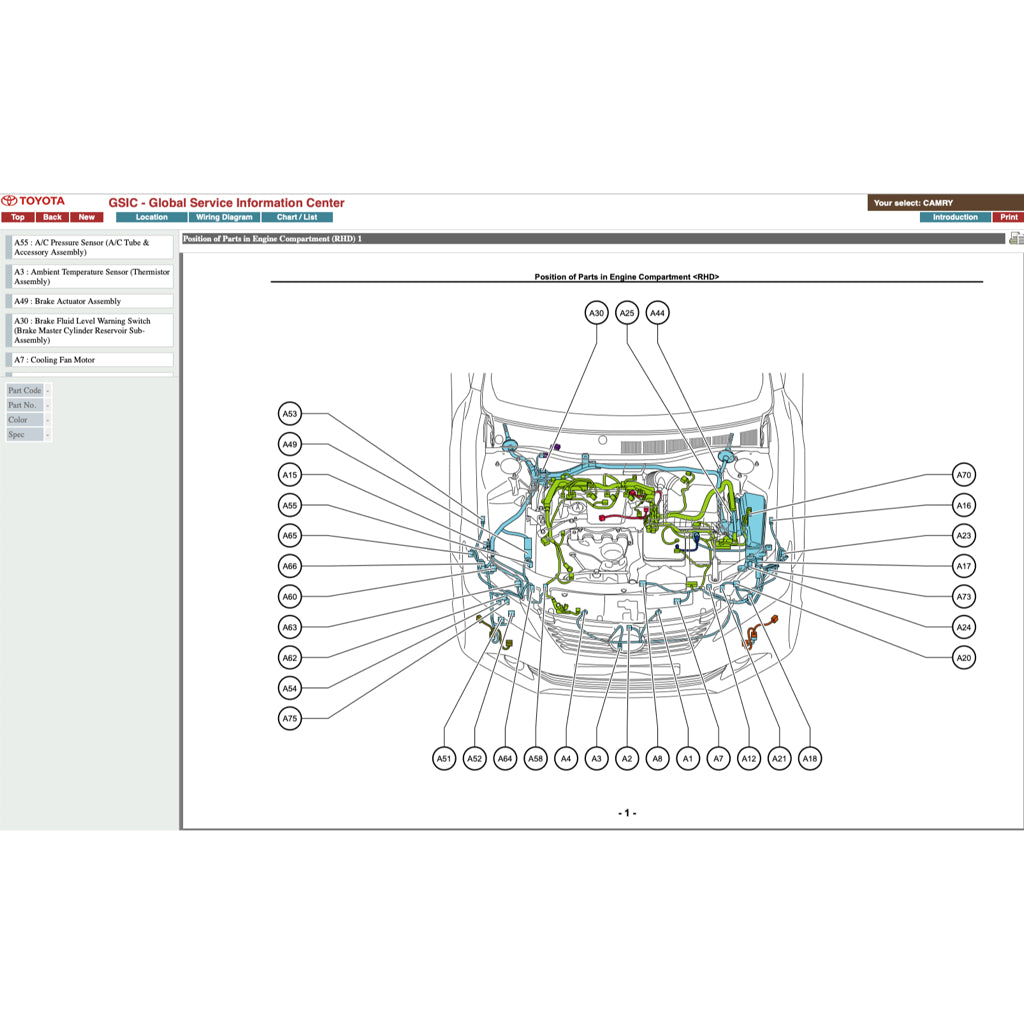Select the A51 callout below the diagram
This screenshot has height=1024, width=1024.
[x=444, y=759]
